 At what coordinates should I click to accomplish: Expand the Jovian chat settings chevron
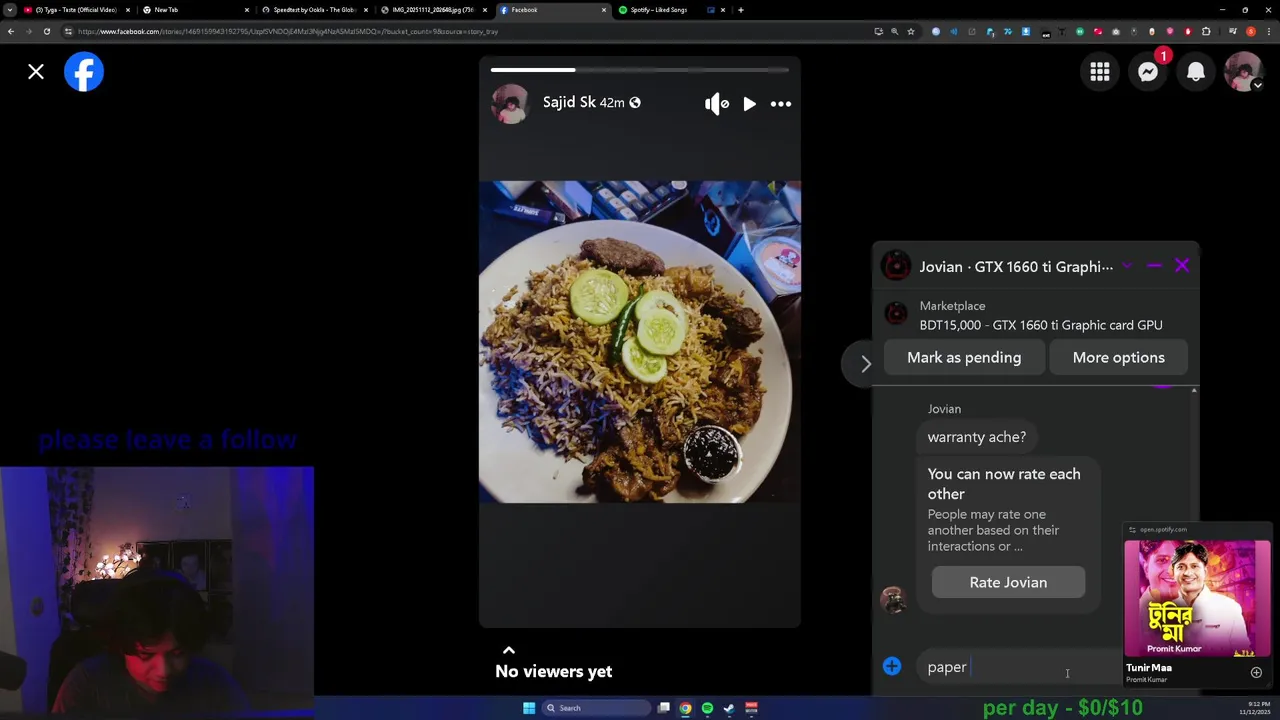(x=1127, y=266)
